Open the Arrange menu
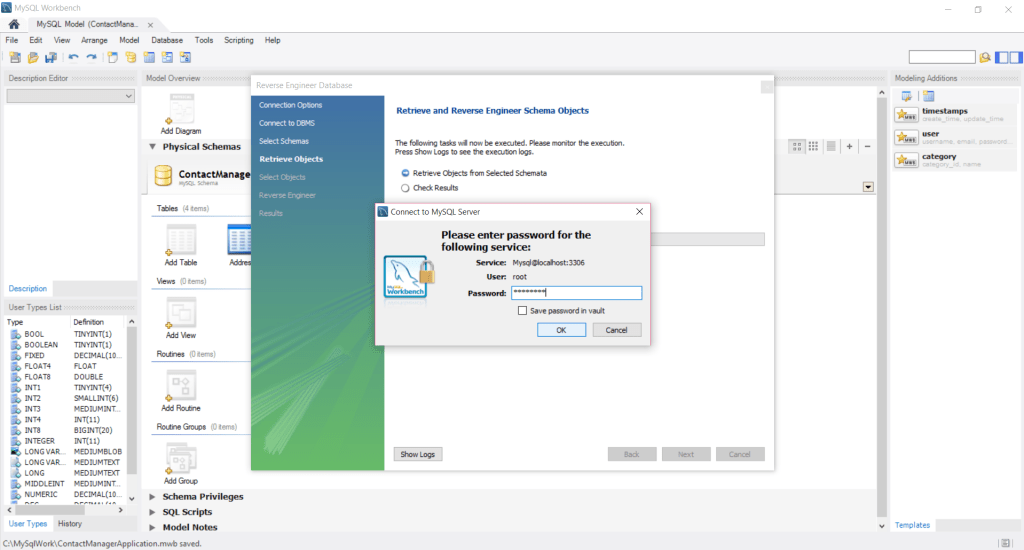Image resolution: width=1024 pixels, height=550 pixels. [94, 40]
